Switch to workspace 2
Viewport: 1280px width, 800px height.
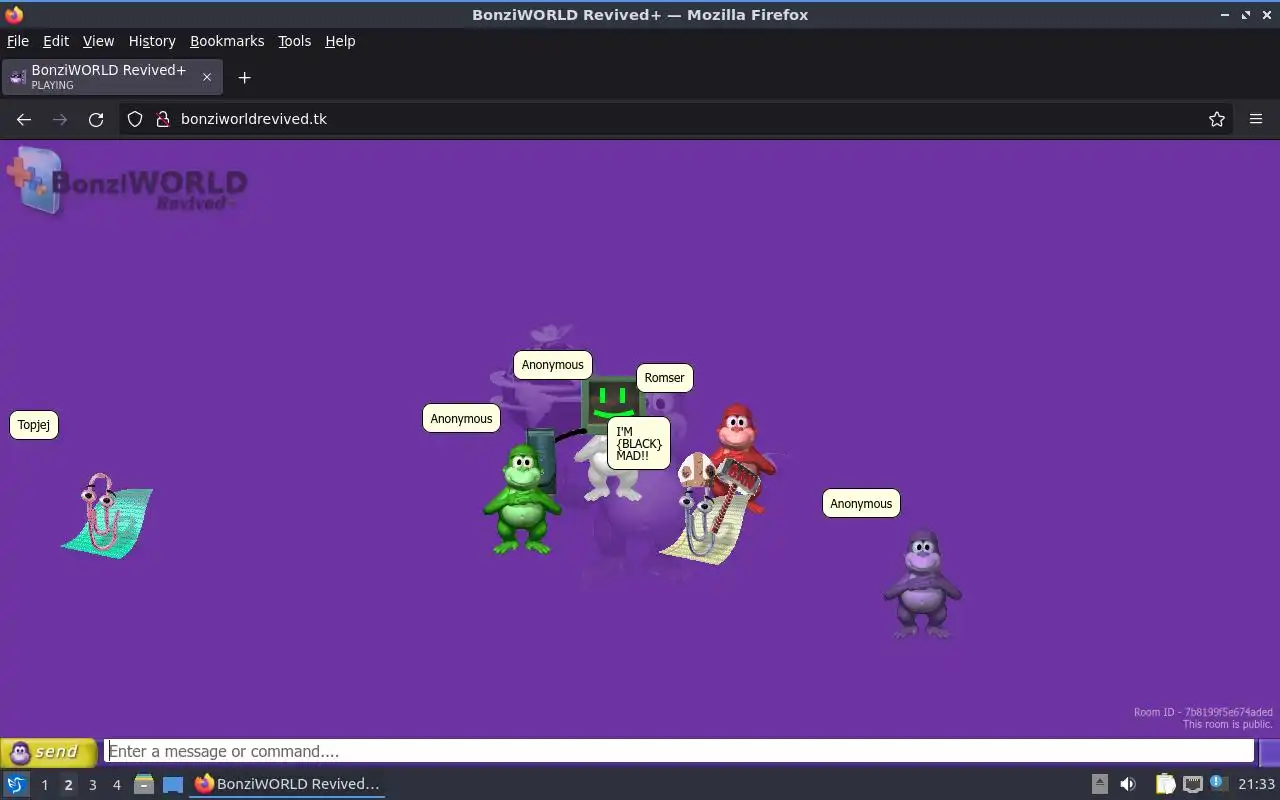point(69,785)
